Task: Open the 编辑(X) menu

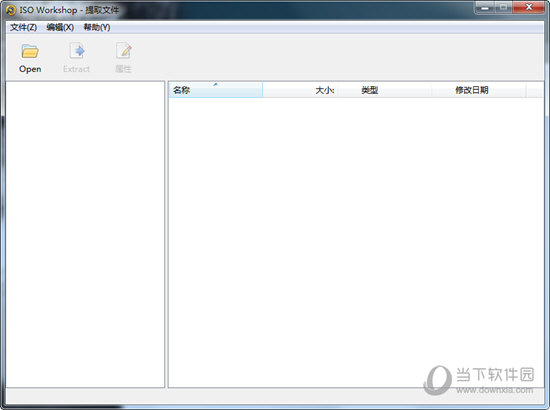Action: 60,27
